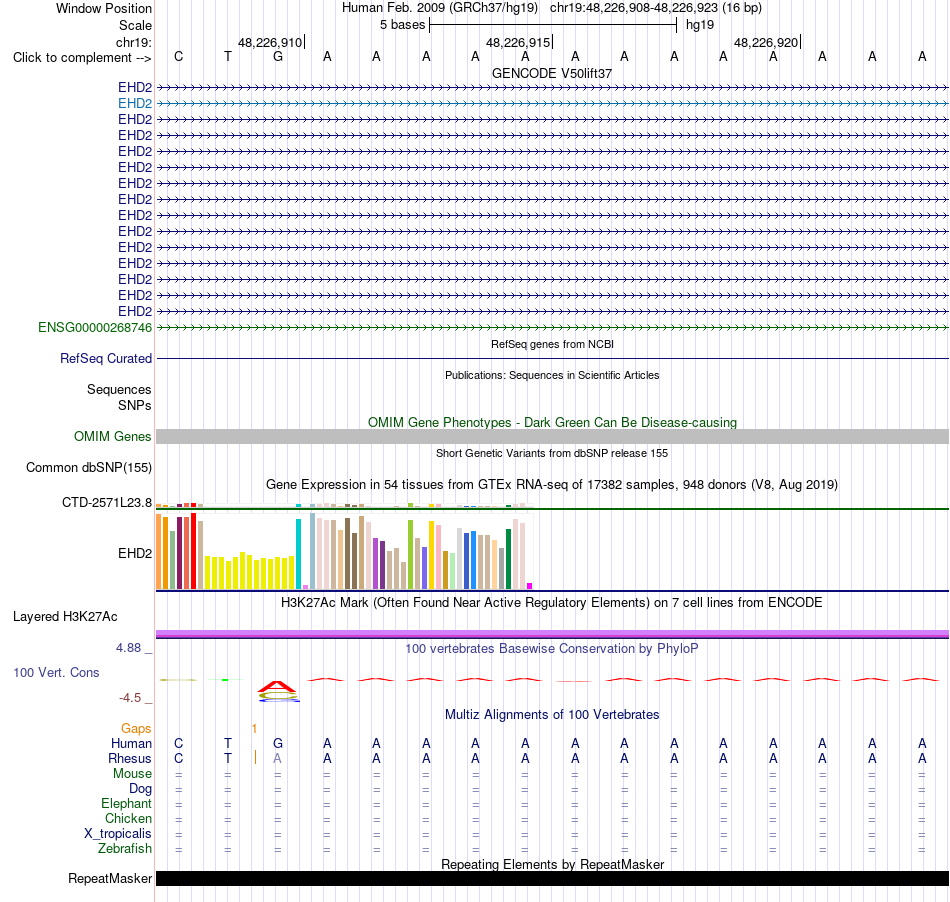Open Repeating Elements by RepeatMasker title
Image resolution: width=950 pixels, height=902 pixels.
pos(552,864)
